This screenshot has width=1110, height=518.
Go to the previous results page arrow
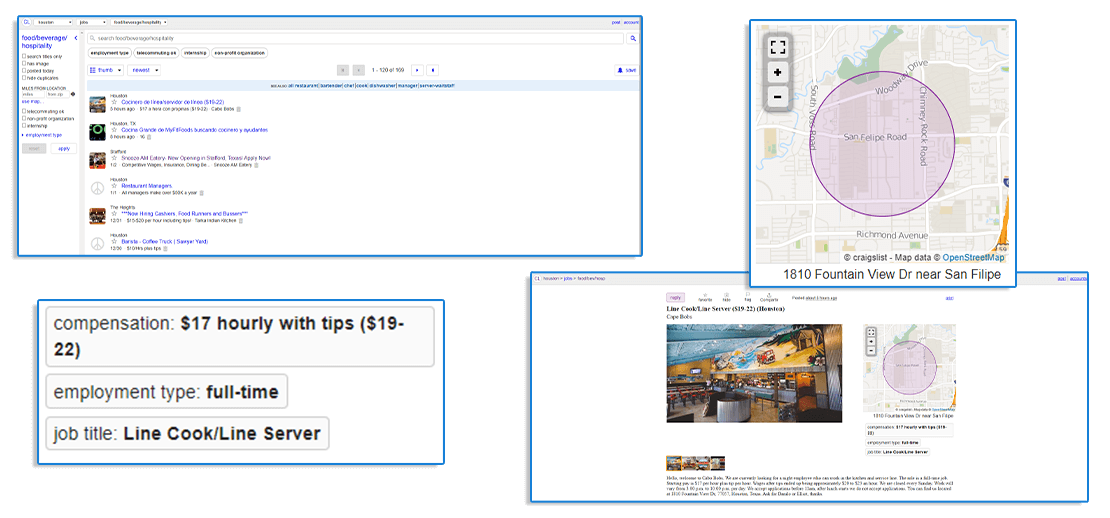(359, 70)
